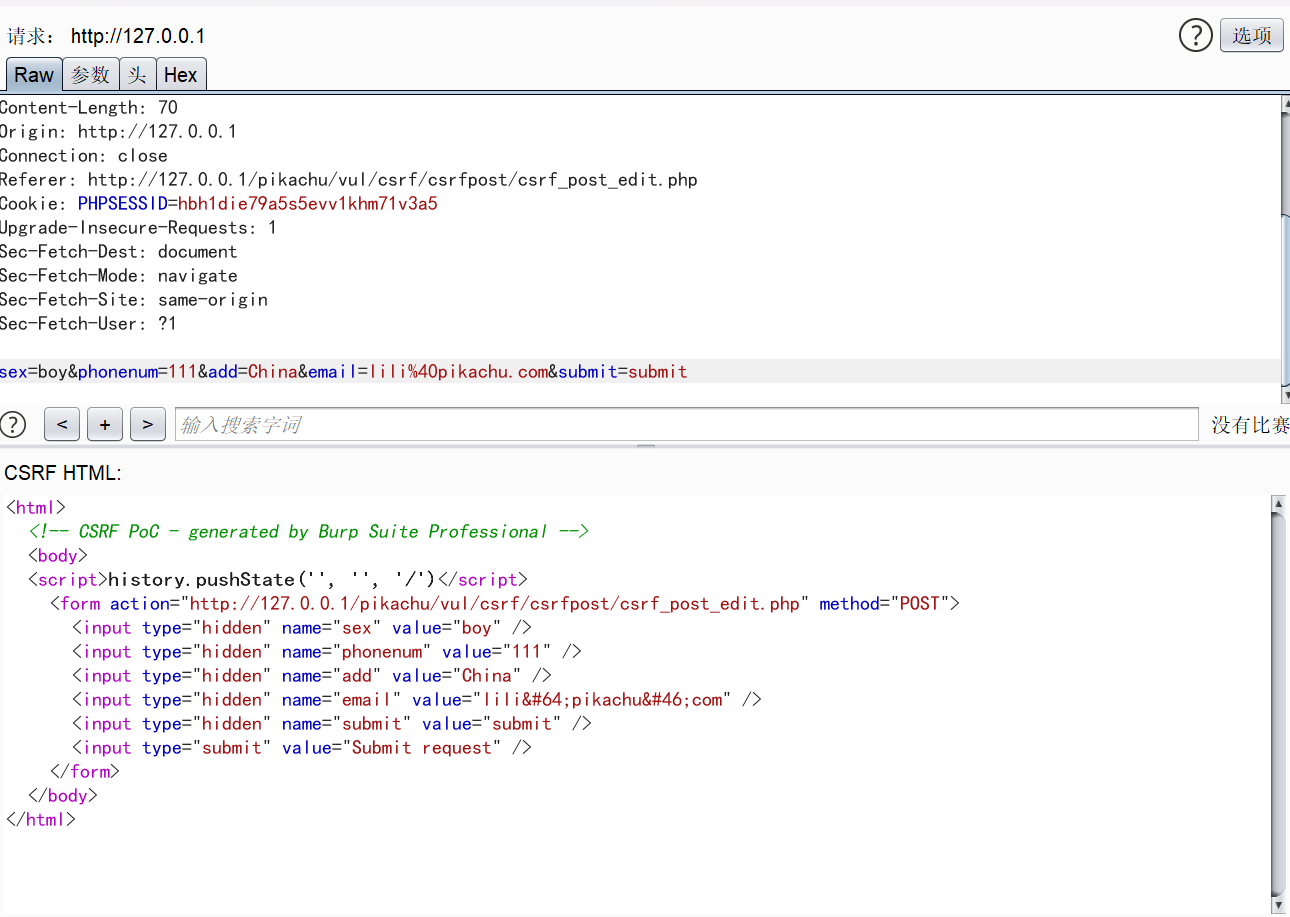
Task: Click CSRF HTML pane scroll-down arrow
Action: coord(1278,904)
